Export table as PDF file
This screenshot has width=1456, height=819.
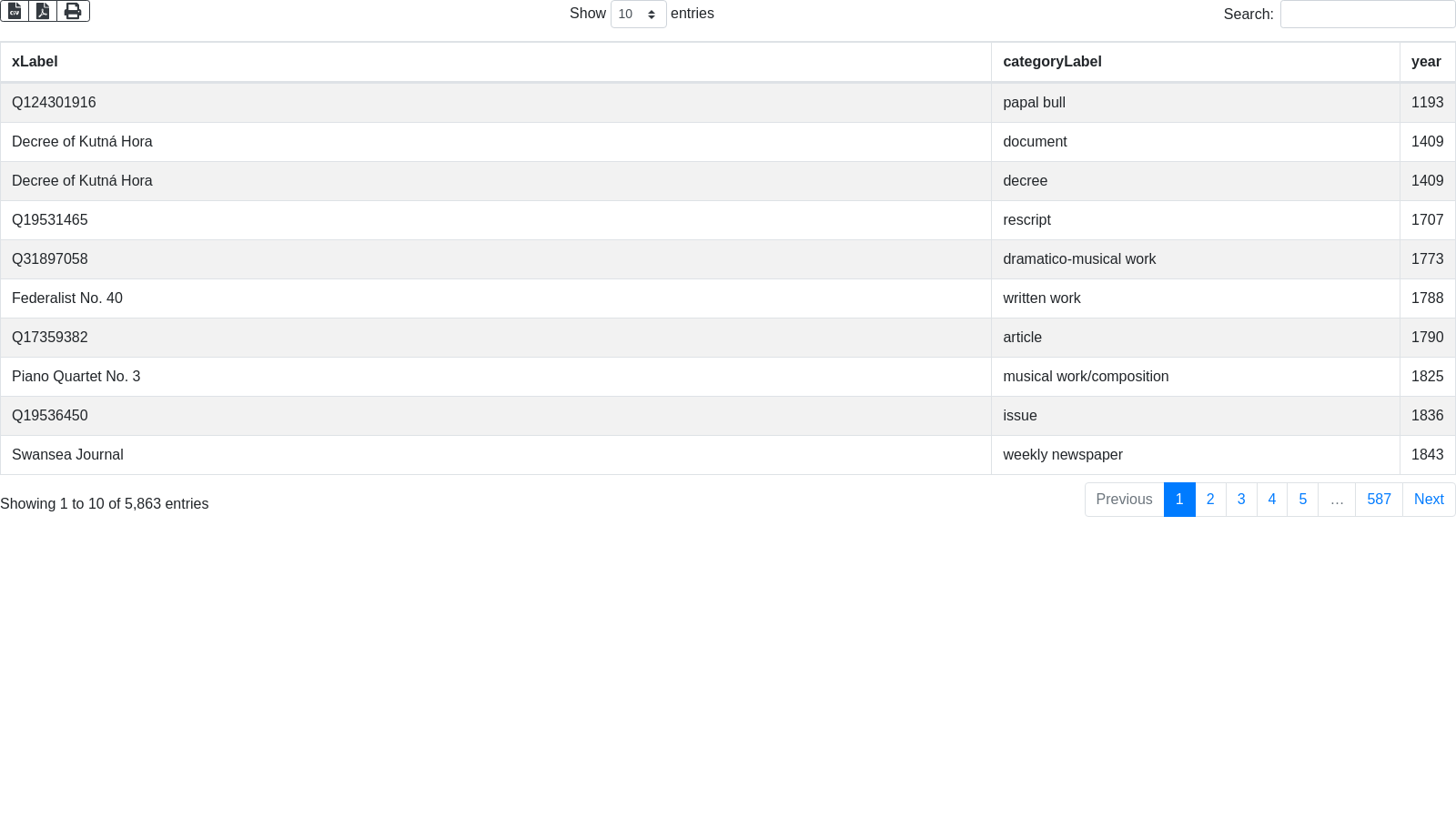pyautogui.click(x=43, y=11)
